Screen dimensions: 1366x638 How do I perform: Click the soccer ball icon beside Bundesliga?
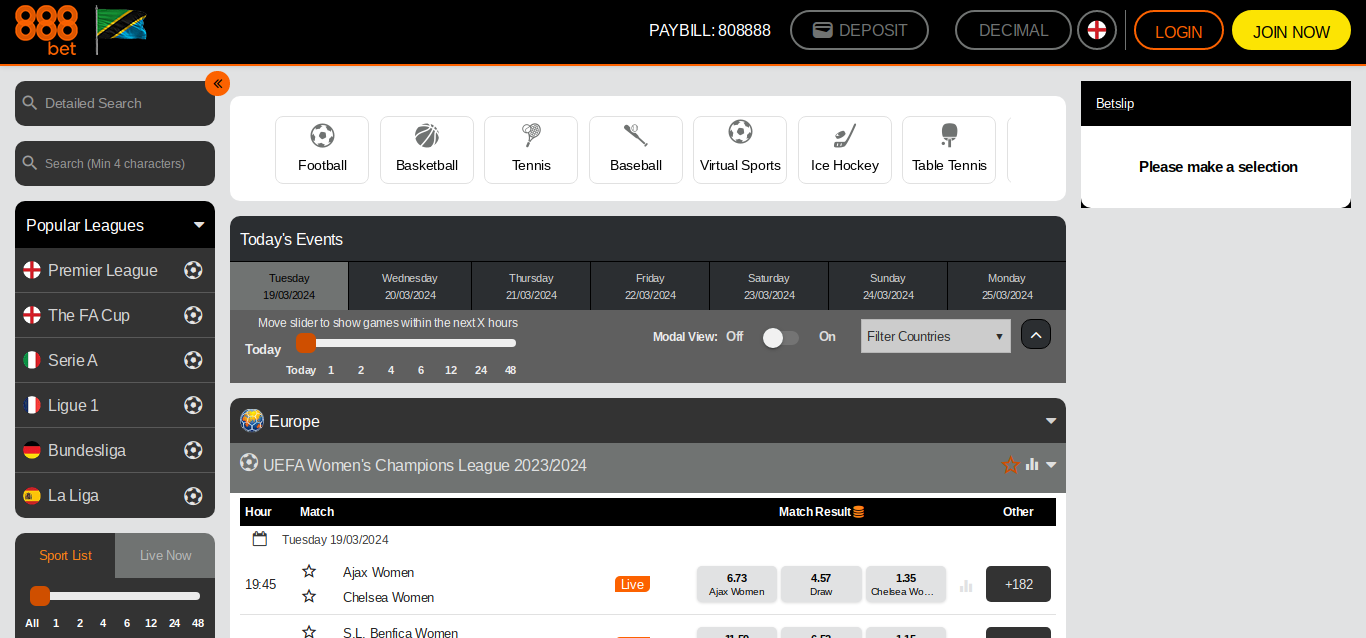pyautogui.click(x=194, y=450)
